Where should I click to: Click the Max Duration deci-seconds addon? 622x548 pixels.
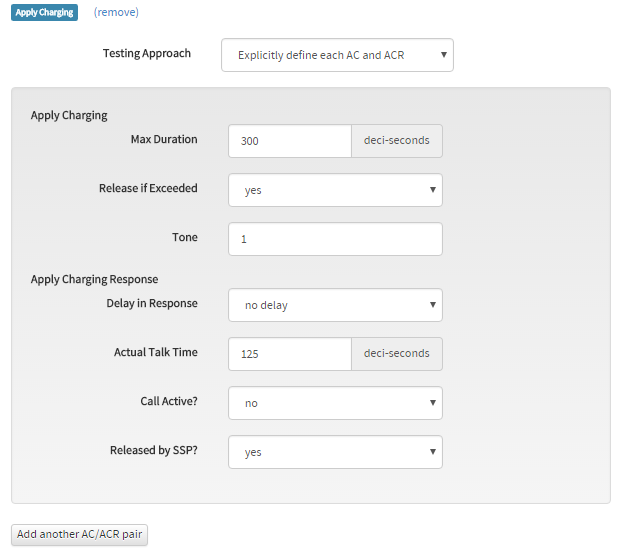(x=397, y=141)
